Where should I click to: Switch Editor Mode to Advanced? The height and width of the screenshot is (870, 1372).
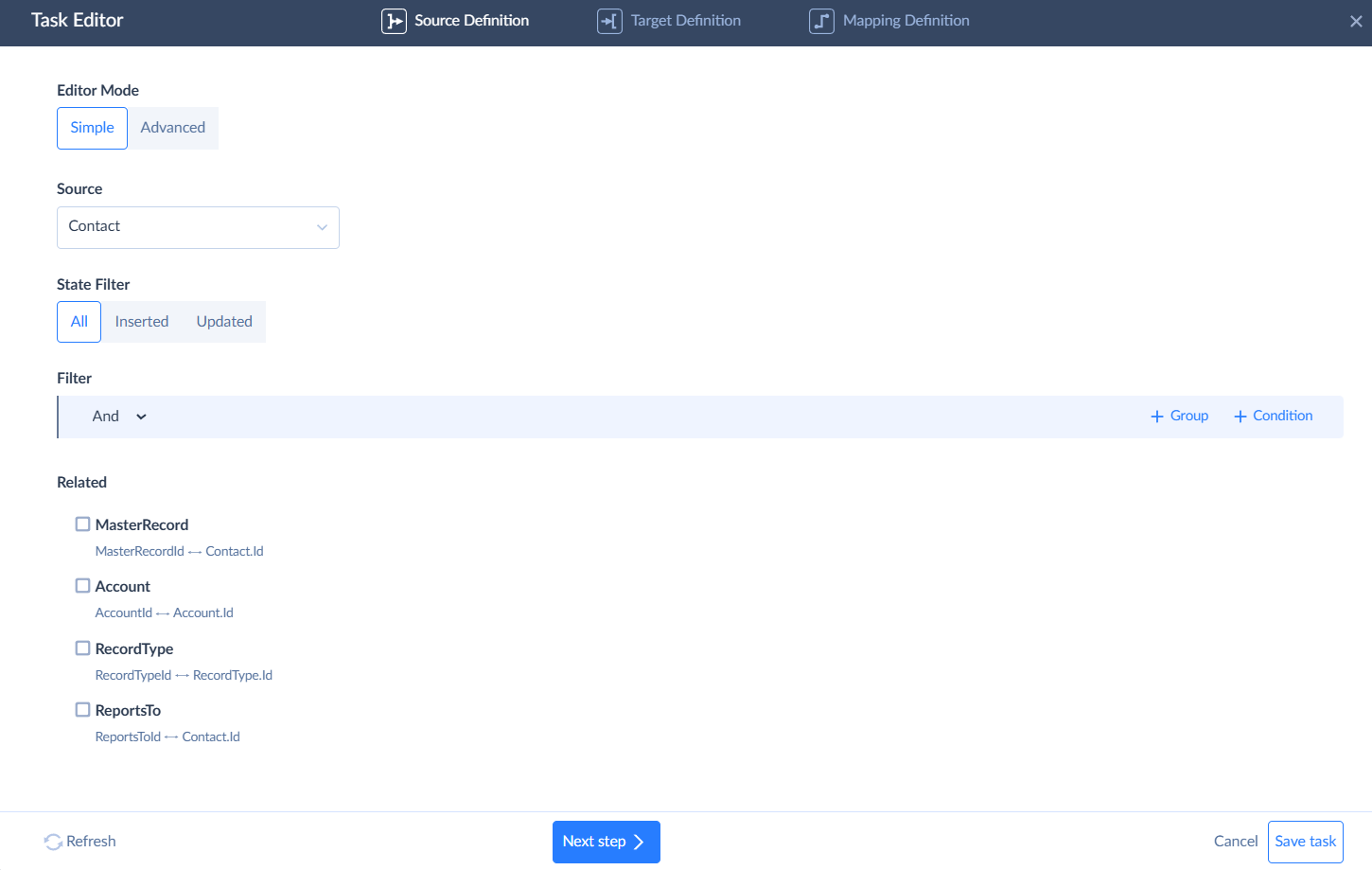[x=172, y=127]
